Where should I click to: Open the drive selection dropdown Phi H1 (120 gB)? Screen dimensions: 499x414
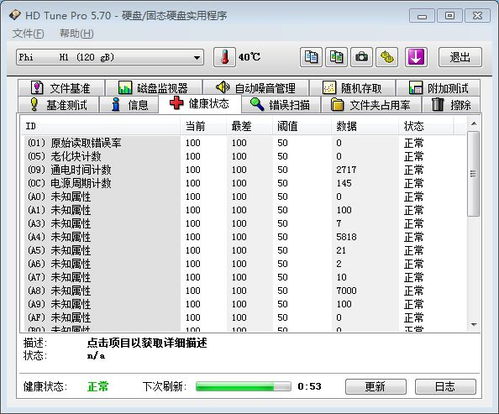110,57
